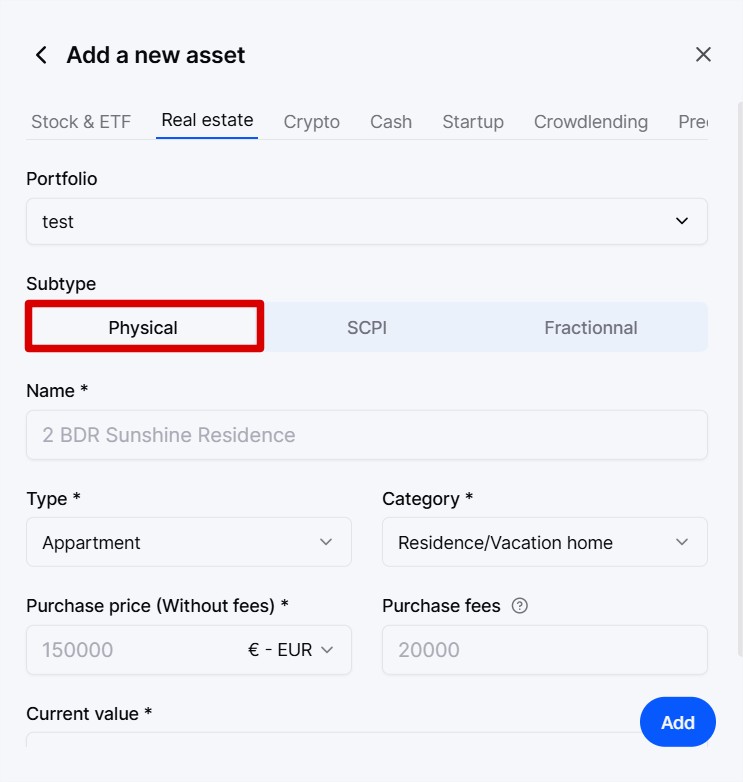Expand the Type dropdown showing Appartment
Screen dimensions: 743x782
pos(188,542)
